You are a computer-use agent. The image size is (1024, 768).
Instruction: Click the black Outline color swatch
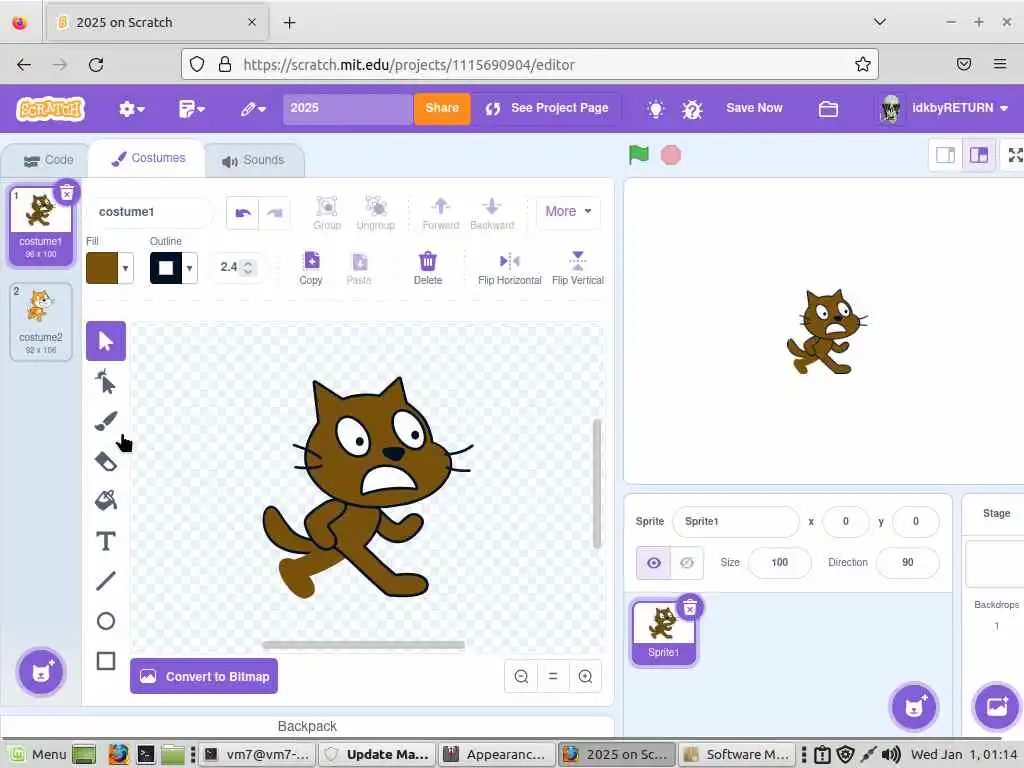click(x=166, y=268)
